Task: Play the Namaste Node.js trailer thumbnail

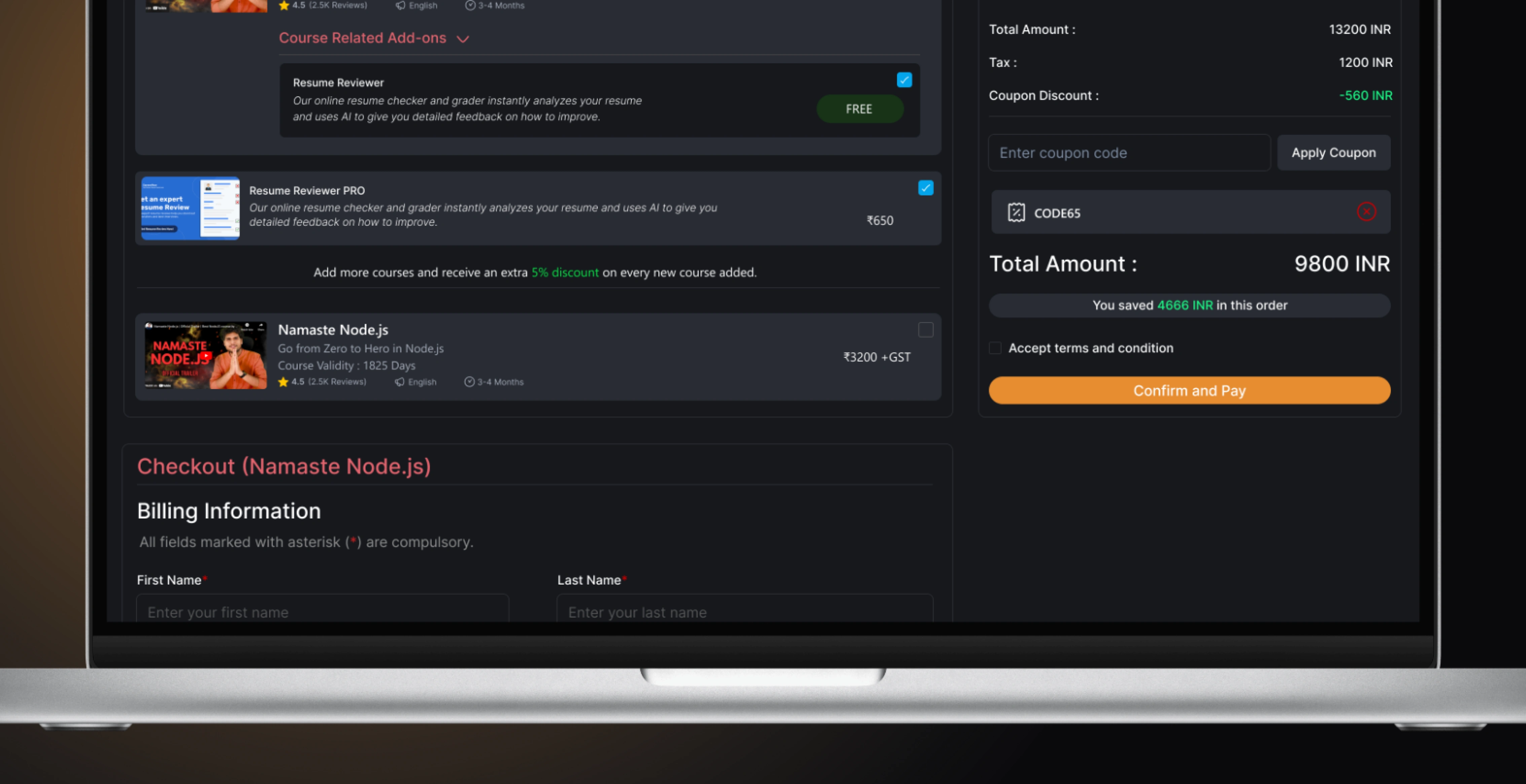Action: coord(206,355)
